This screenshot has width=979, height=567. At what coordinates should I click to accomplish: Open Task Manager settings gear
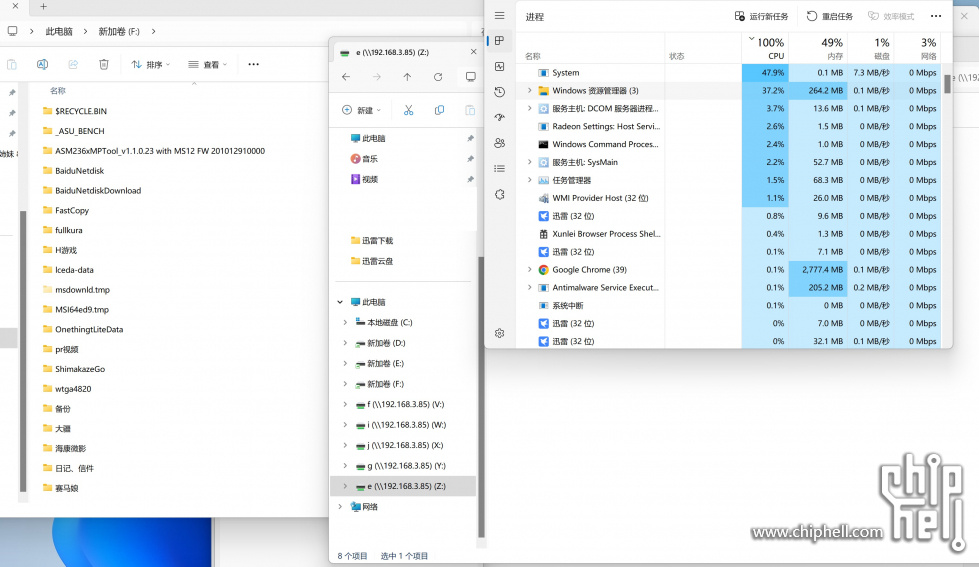point(499,333)
